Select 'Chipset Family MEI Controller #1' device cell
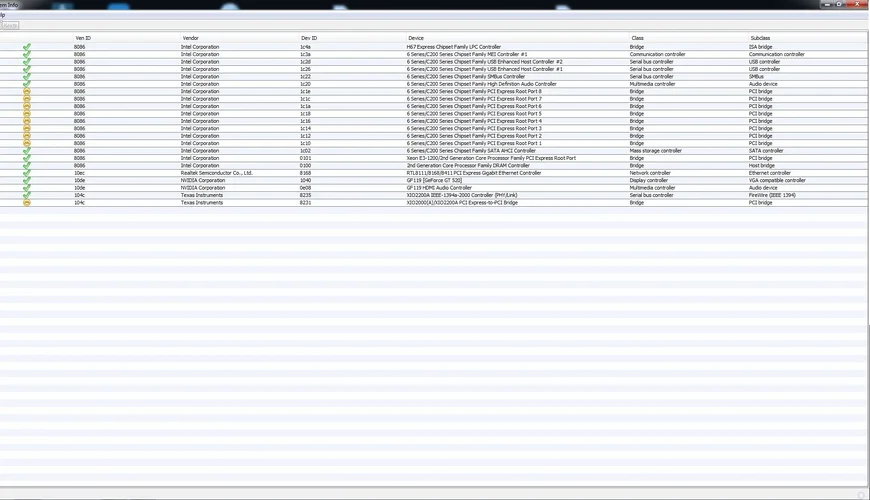870x500 pixels. 467,54
